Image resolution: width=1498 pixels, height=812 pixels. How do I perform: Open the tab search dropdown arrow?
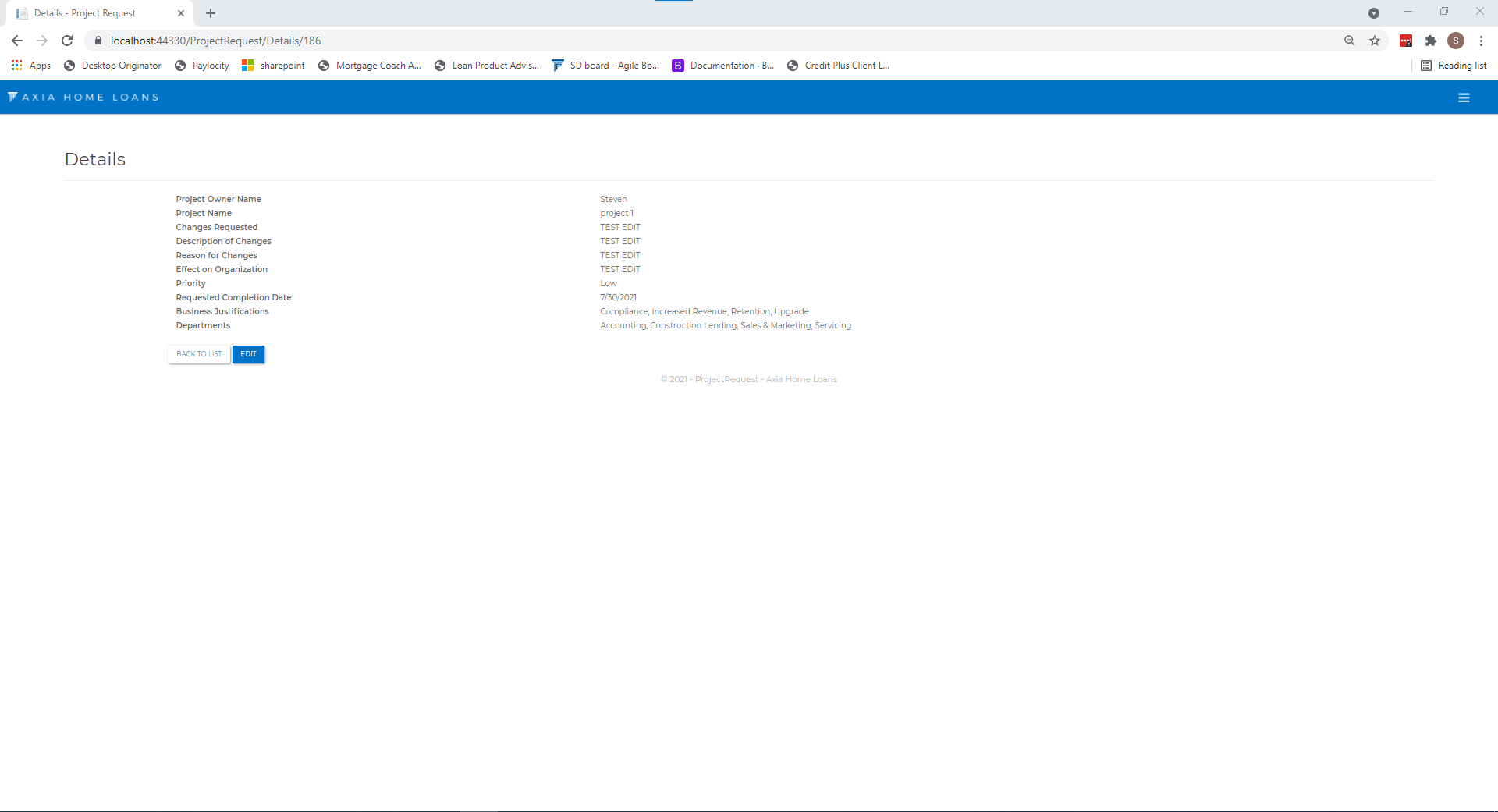coord(1374,13)
